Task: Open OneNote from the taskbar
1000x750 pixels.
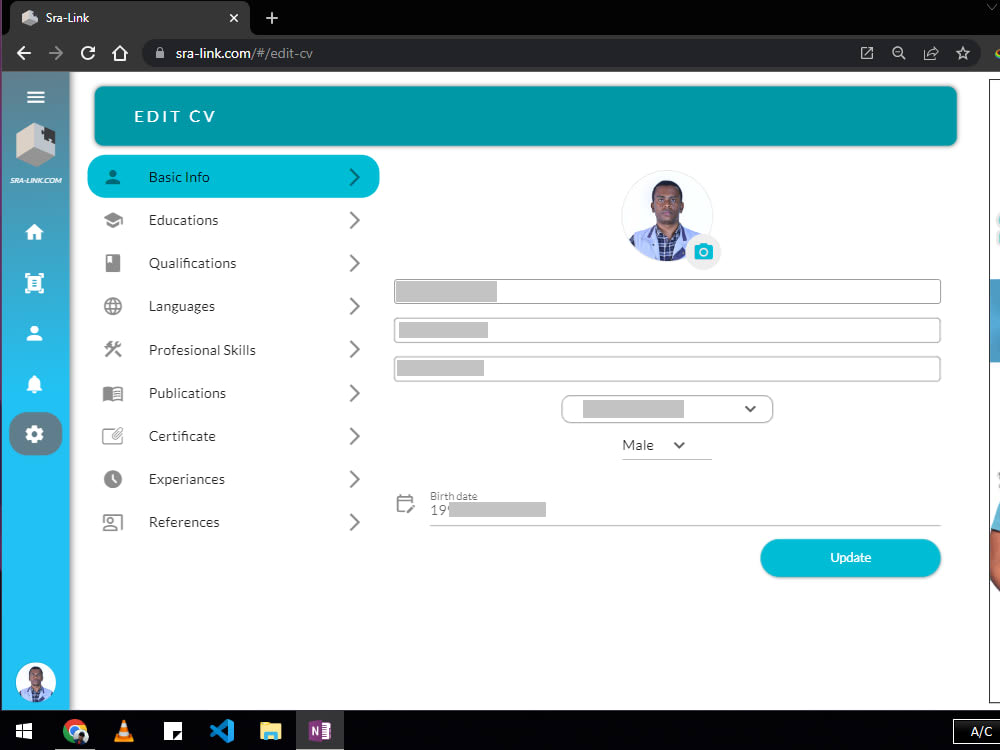Action: [320, 731]
